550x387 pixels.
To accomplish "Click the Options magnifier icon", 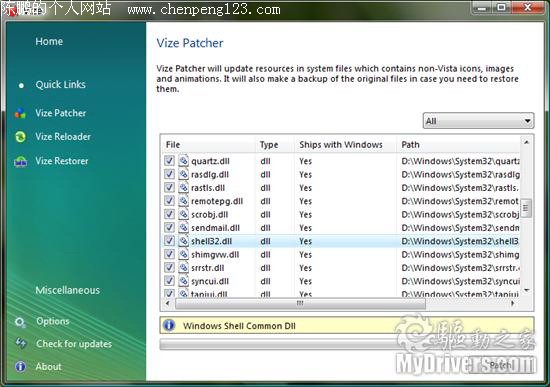I will click(20, 322).
